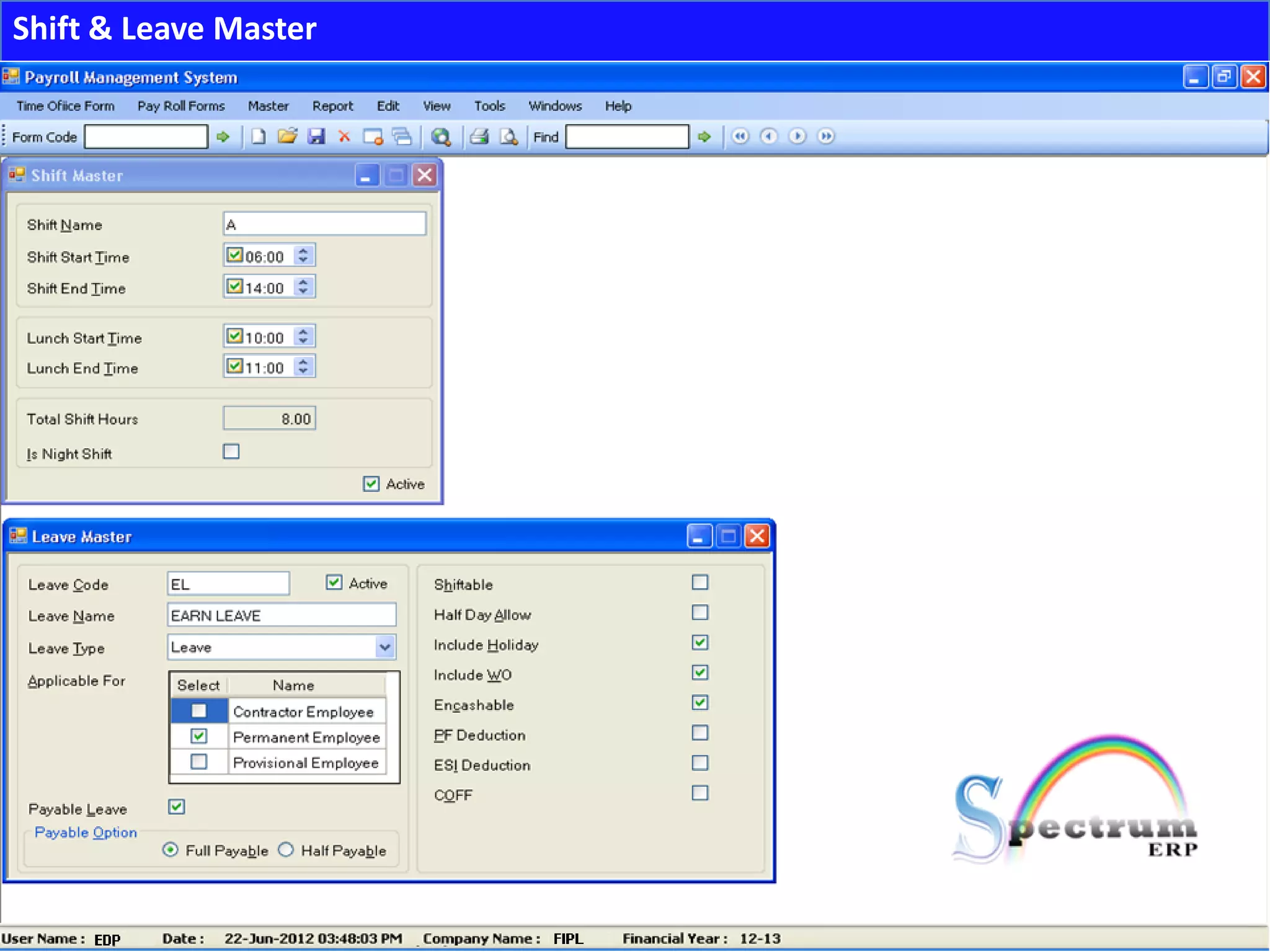Open the Master menu
The height and width of the screenshot is (952, 1270).
(x=268, y=106)
